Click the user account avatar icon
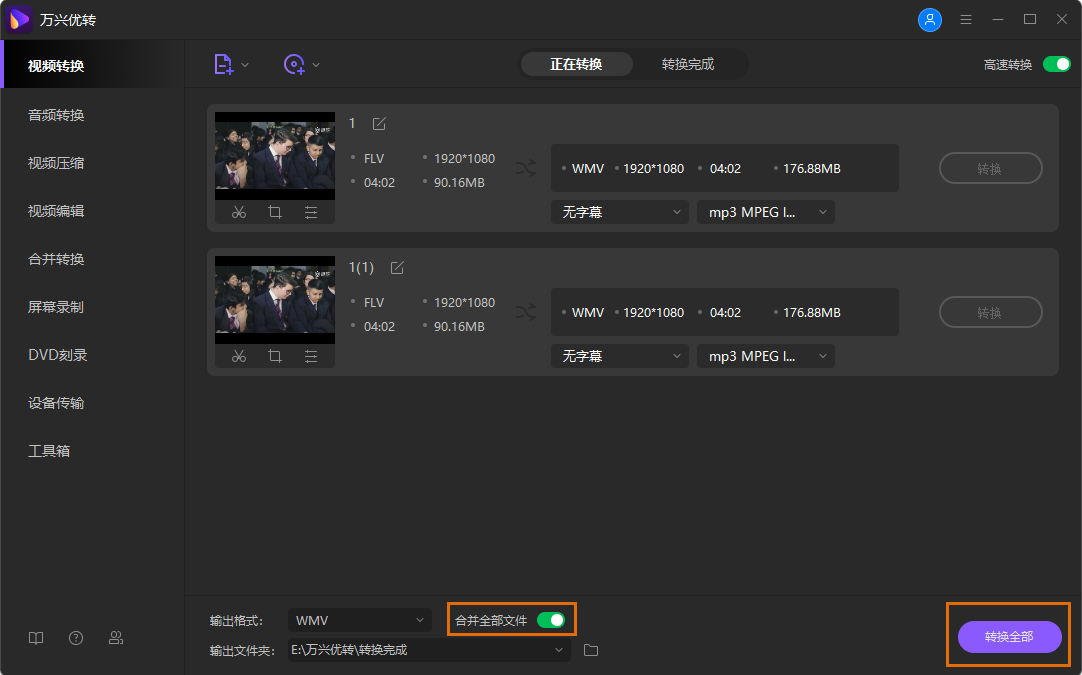Image resolution: width=1082 pixels, height=675 pixels. point(930,20)
